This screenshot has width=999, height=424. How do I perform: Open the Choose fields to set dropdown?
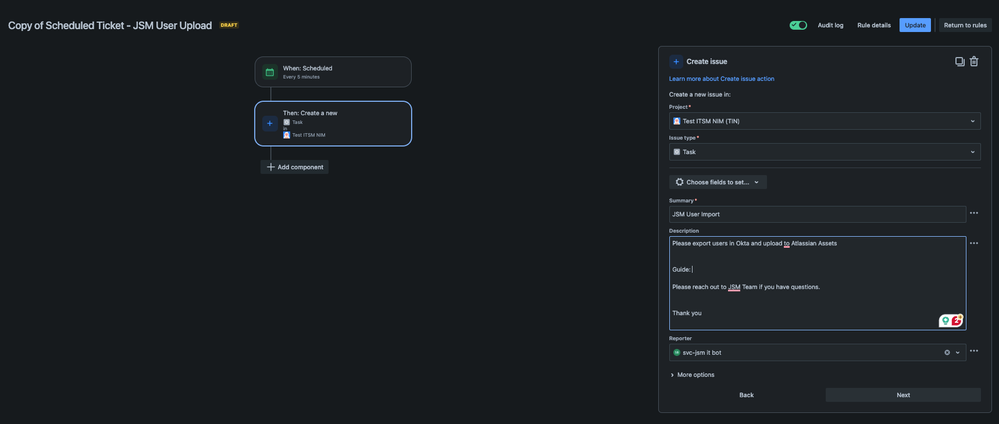[718, 182]
